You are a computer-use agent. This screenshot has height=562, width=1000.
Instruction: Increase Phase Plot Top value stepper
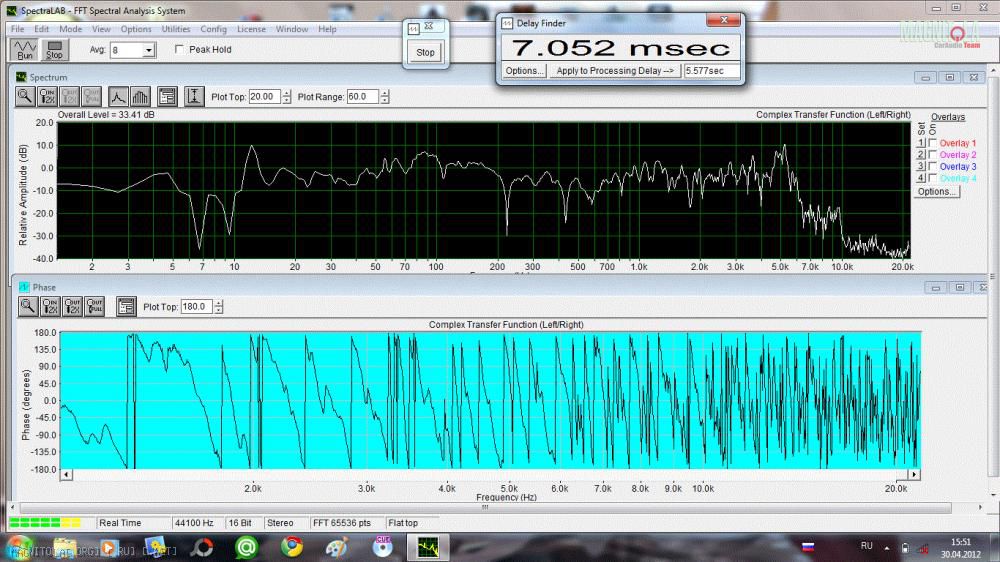pos(219,303)
